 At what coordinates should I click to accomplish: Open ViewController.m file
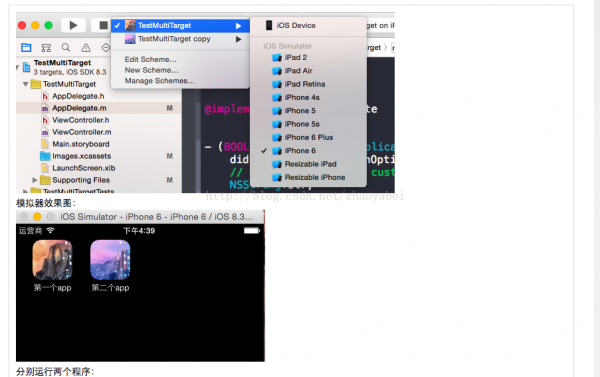pos(82,132)
